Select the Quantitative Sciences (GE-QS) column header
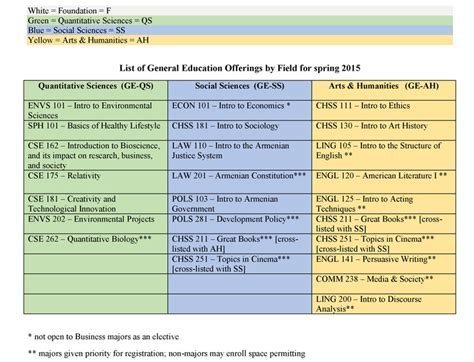 pyautogui.click(x=96, y=90)
